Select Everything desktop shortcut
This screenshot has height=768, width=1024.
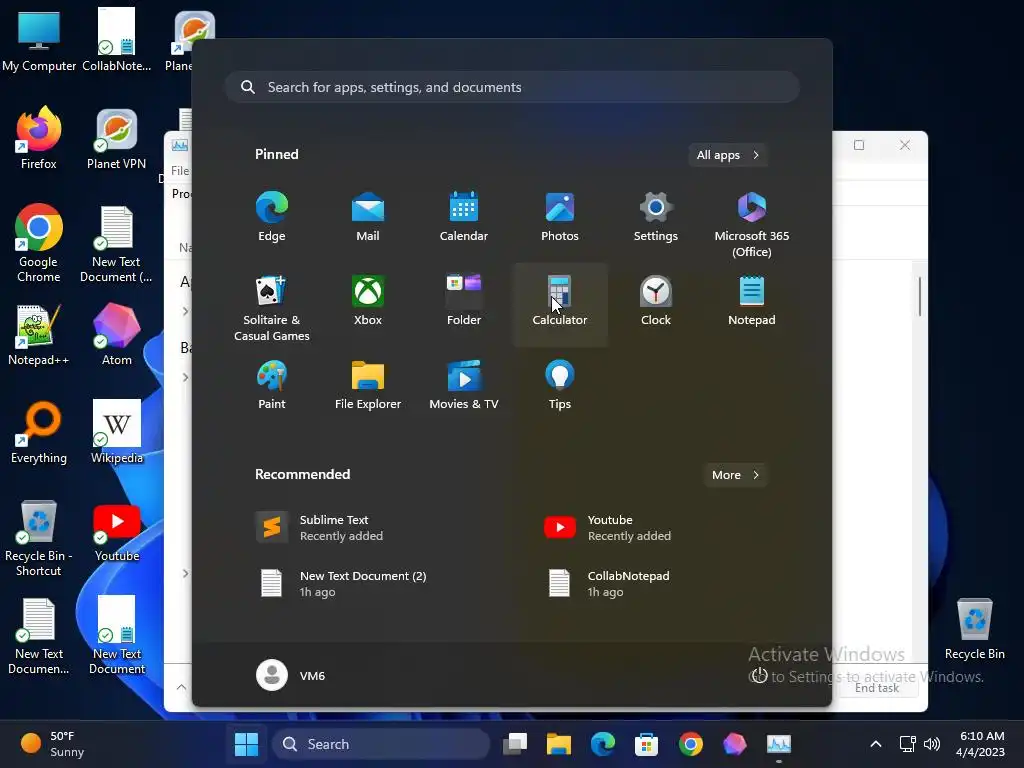coord(39,432)
